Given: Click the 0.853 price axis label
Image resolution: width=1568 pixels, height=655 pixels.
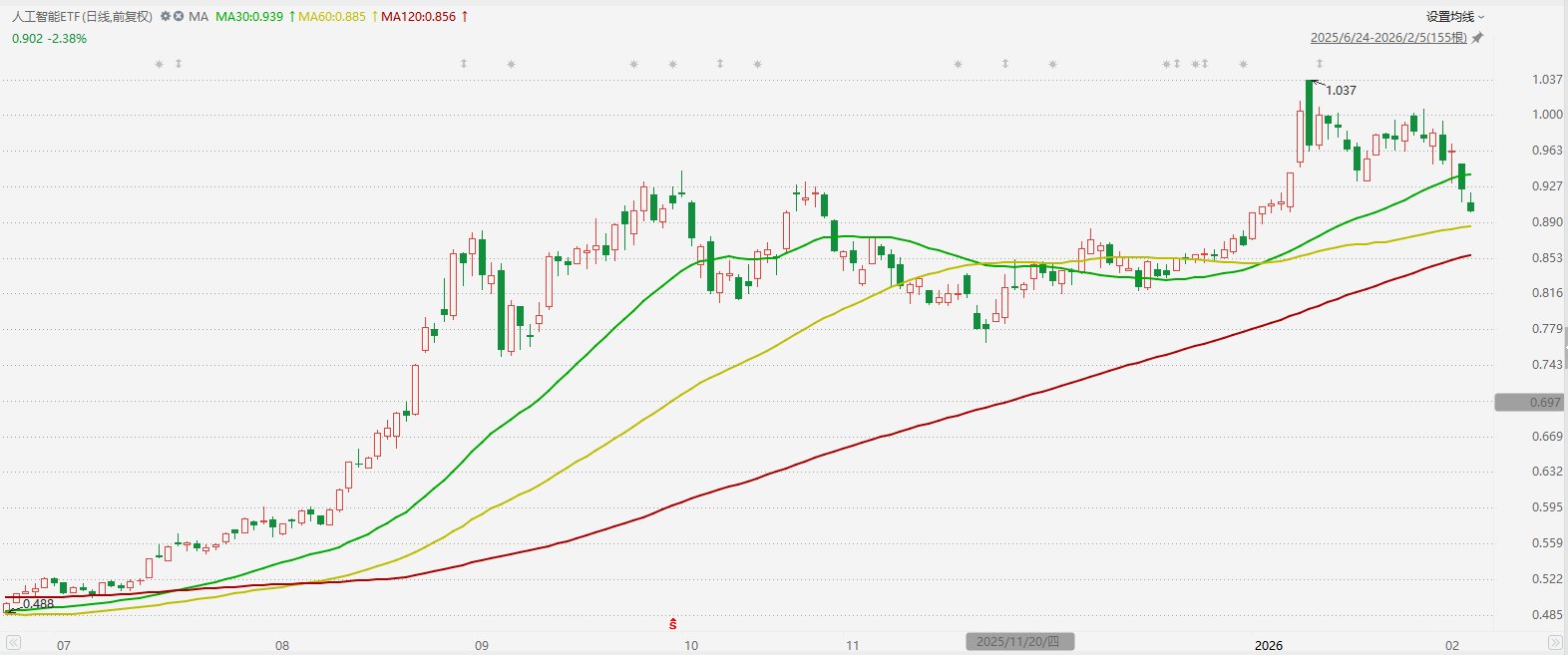Looking at the screenshot, I should click(1547, 258).
